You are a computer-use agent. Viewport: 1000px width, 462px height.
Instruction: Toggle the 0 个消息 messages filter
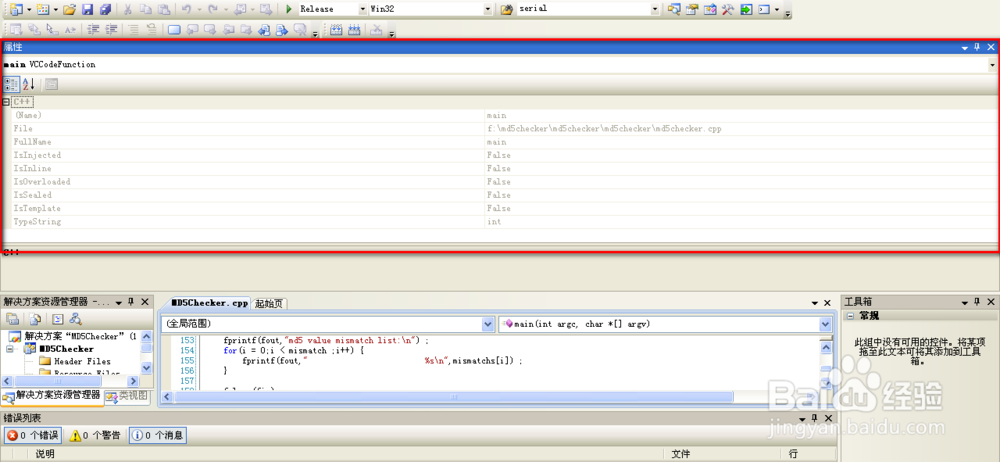tap(158, 436)
